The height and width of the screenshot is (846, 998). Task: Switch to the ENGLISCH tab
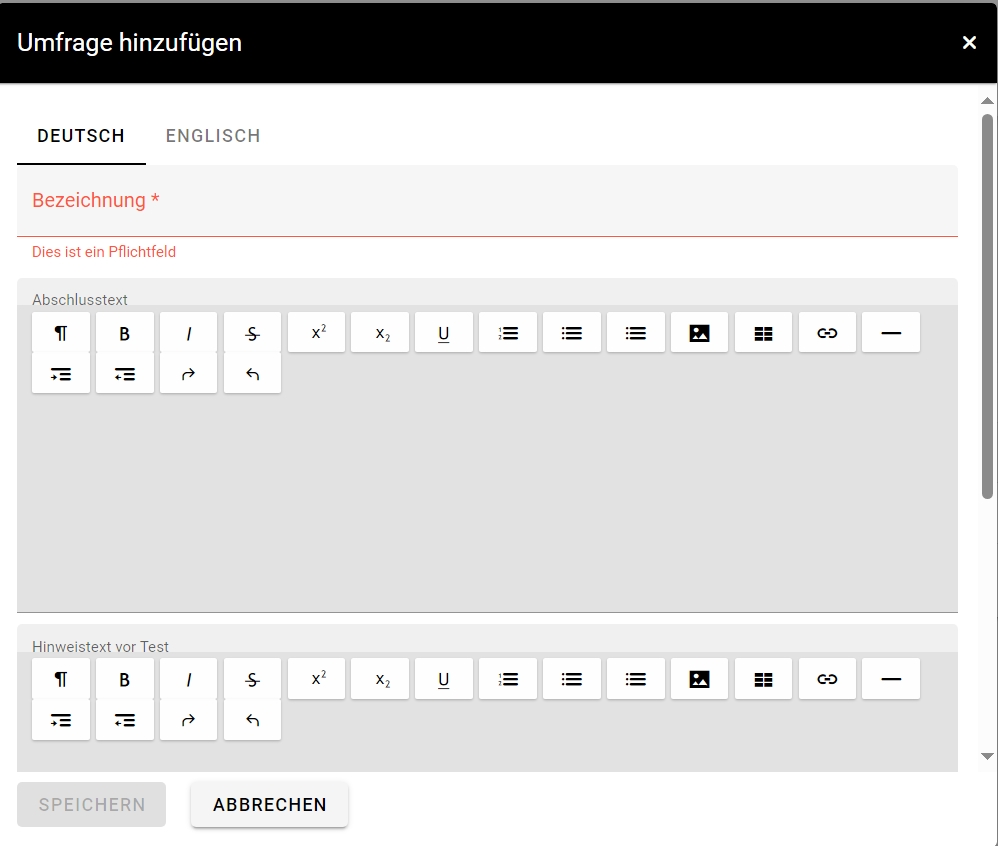point(213,136)
